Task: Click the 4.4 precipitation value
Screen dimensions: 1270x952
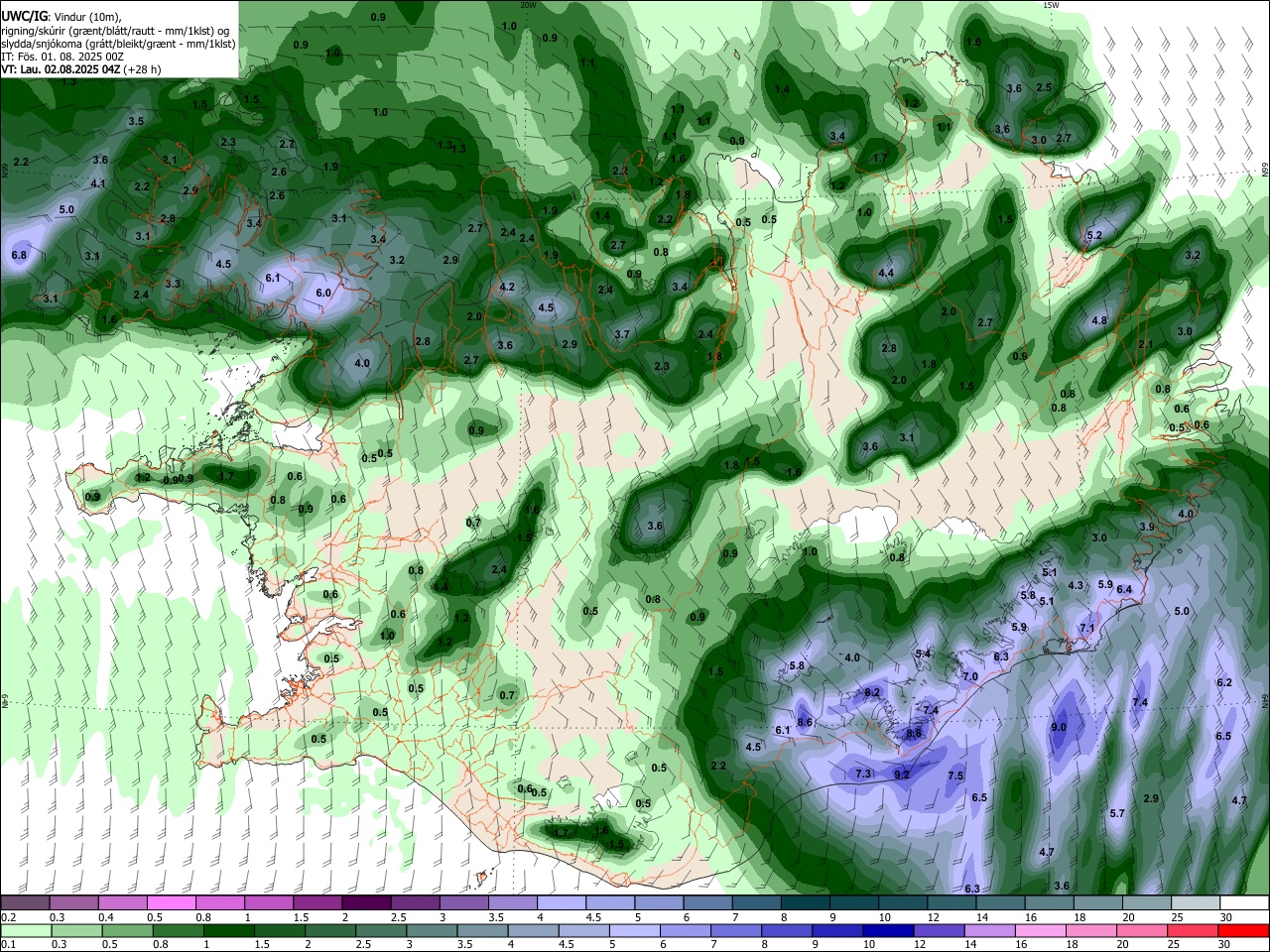Action: pyautogui.click(x=886, y=274)
